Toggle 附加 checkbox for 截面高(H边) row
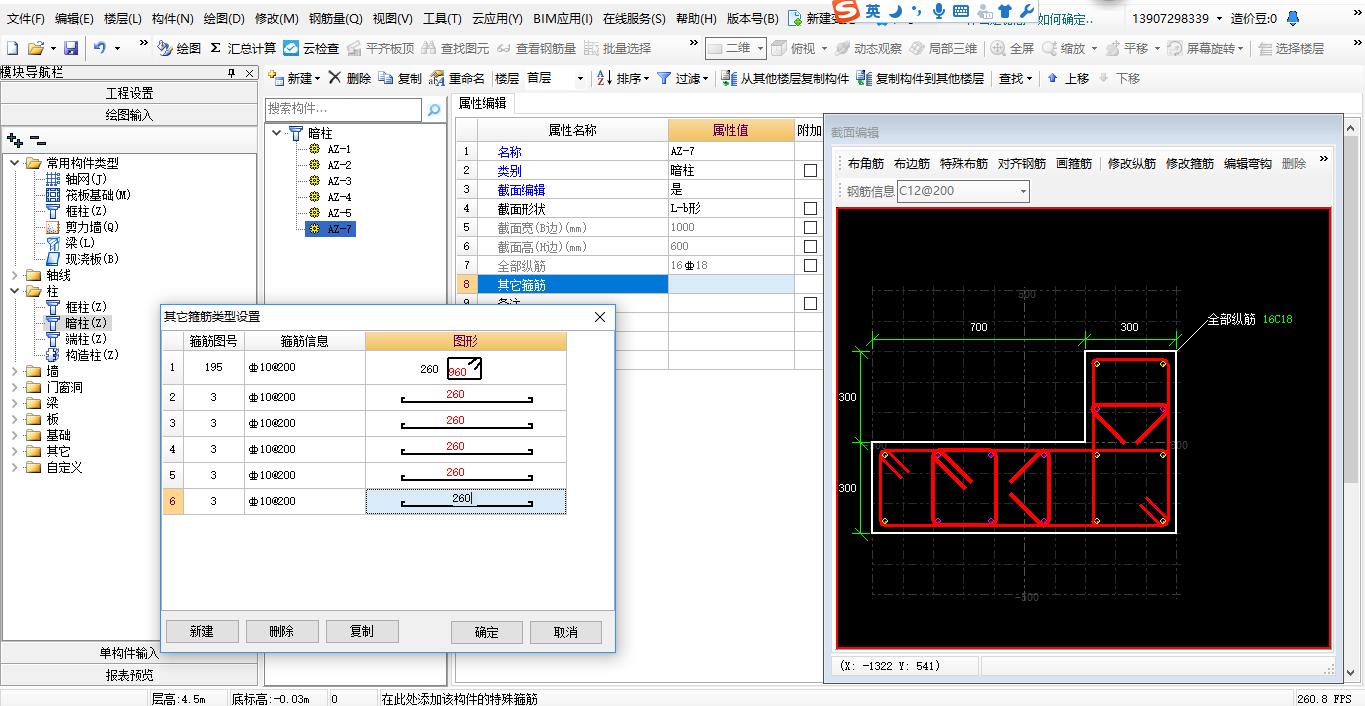The image size is (1365, 706). (x=810, y=247)
